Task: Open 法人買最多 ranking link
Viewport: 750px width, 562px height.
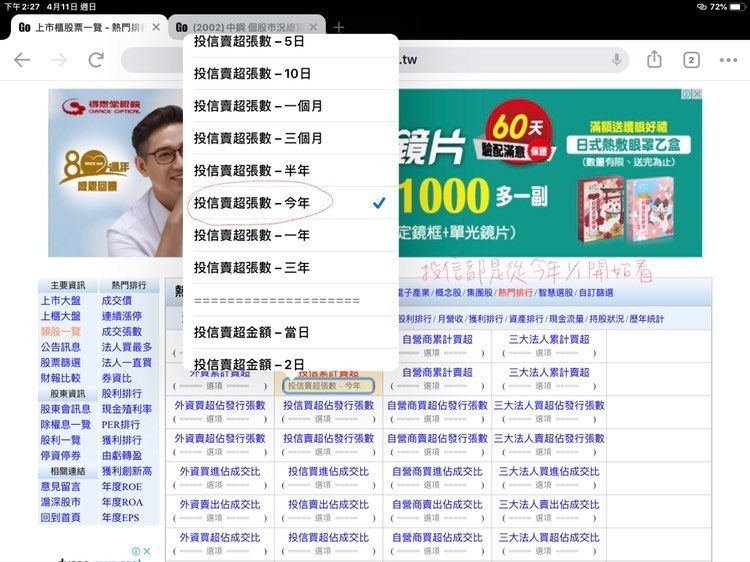Action: coord(127,347)
